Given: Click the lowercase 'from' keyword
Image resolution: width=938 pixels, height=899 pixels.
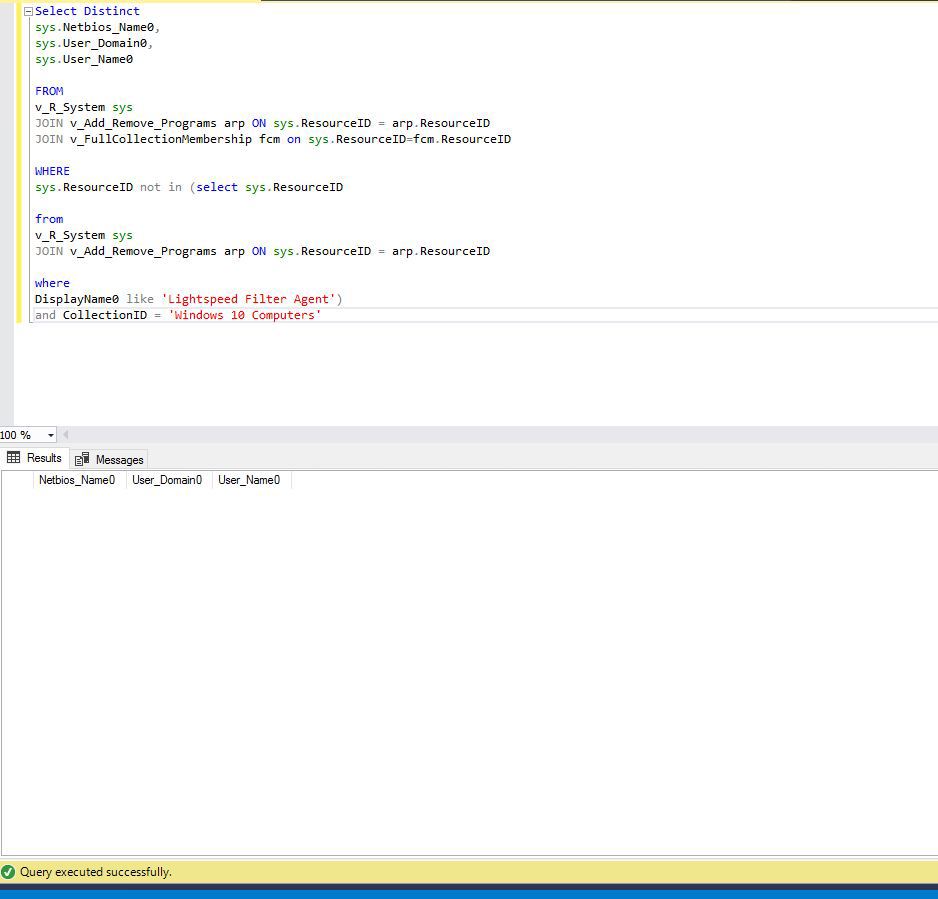Looking at the screenshot, I should 49,219.
